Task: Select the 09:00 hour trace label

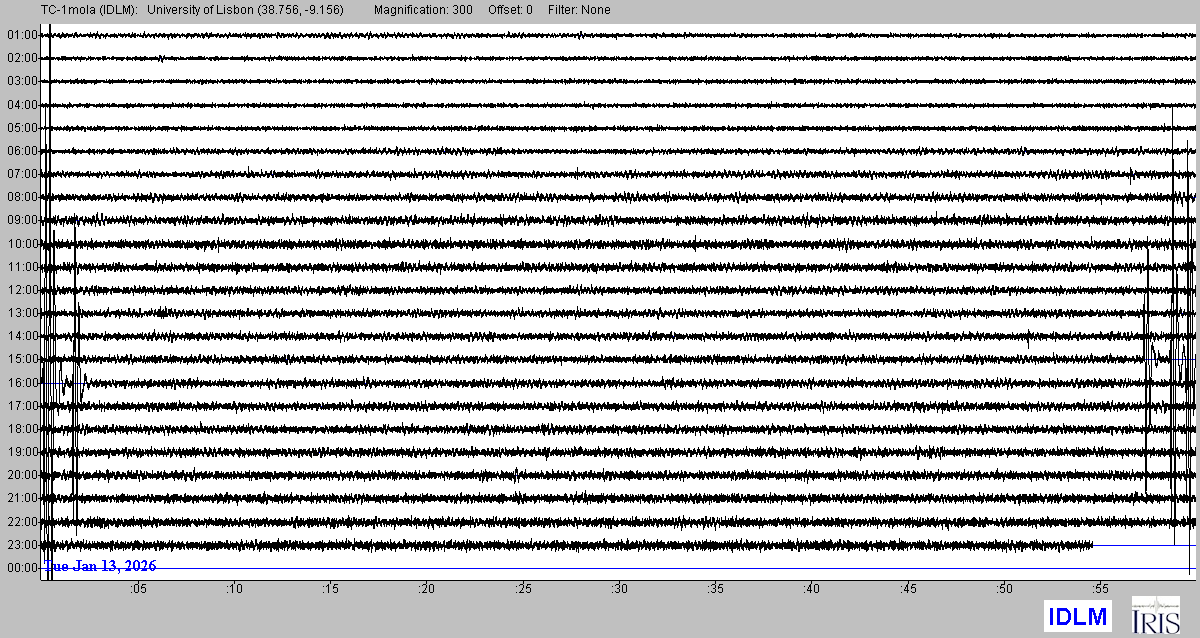Action: click(22, 220)
